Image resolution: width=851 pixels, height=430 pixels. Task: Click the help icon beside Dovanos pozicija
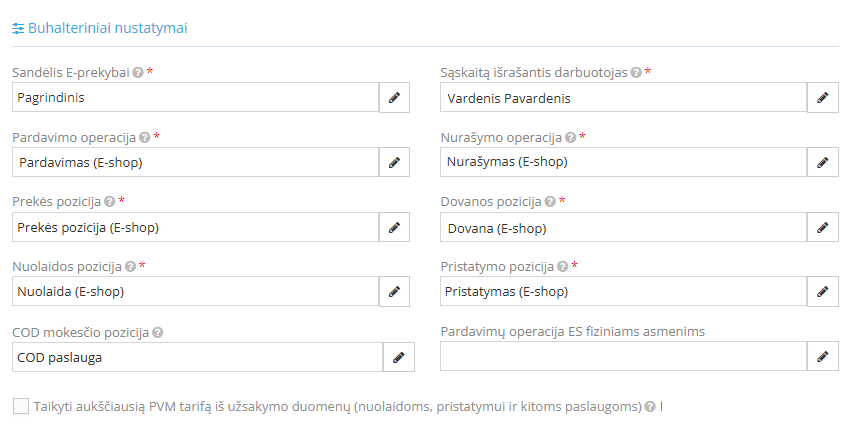[549, 202]
